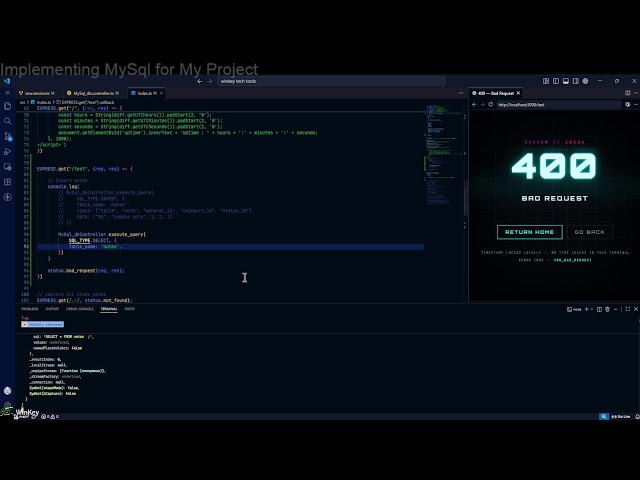Create a new terminal with the plus icon

(x=587, y=309)
